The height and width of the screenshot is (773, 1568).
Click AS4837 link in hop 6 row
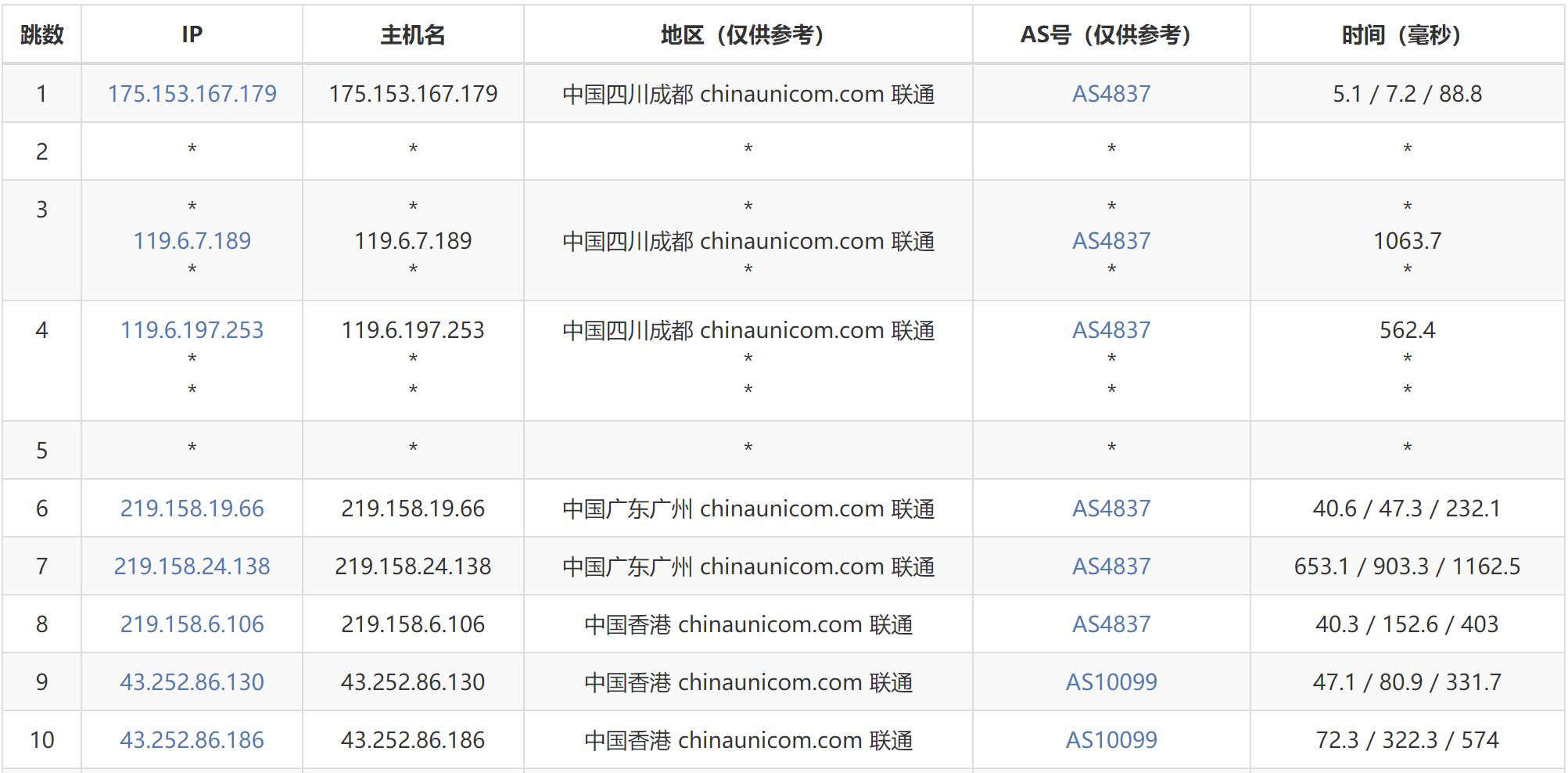(x=1111, y=509)
